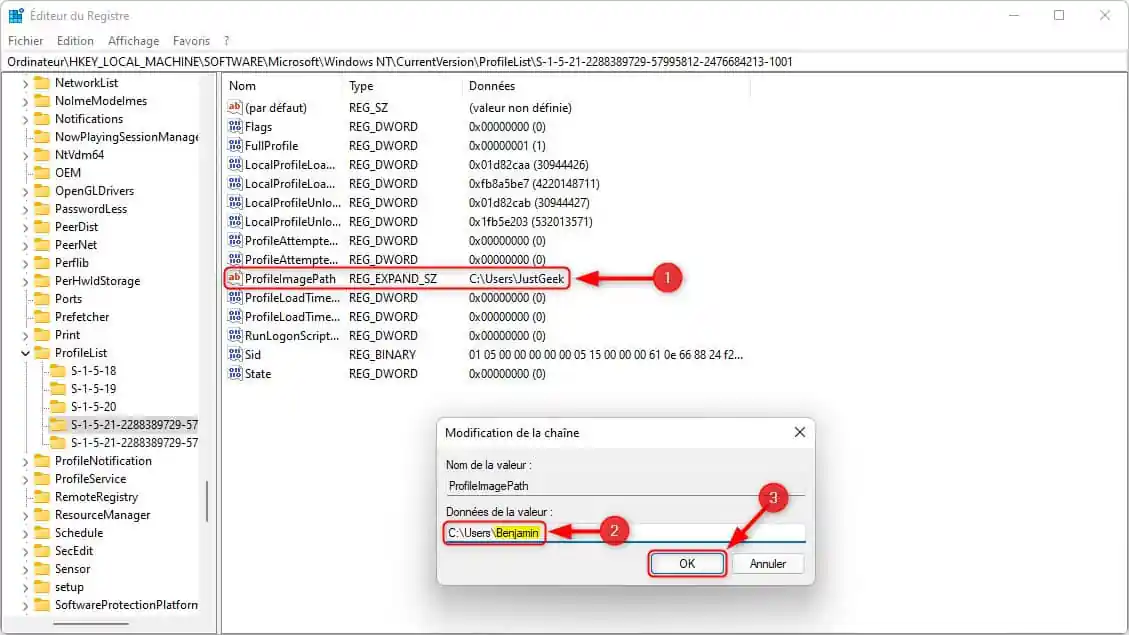
Task: Open the Fichier menu
Action: click(25, 40)
